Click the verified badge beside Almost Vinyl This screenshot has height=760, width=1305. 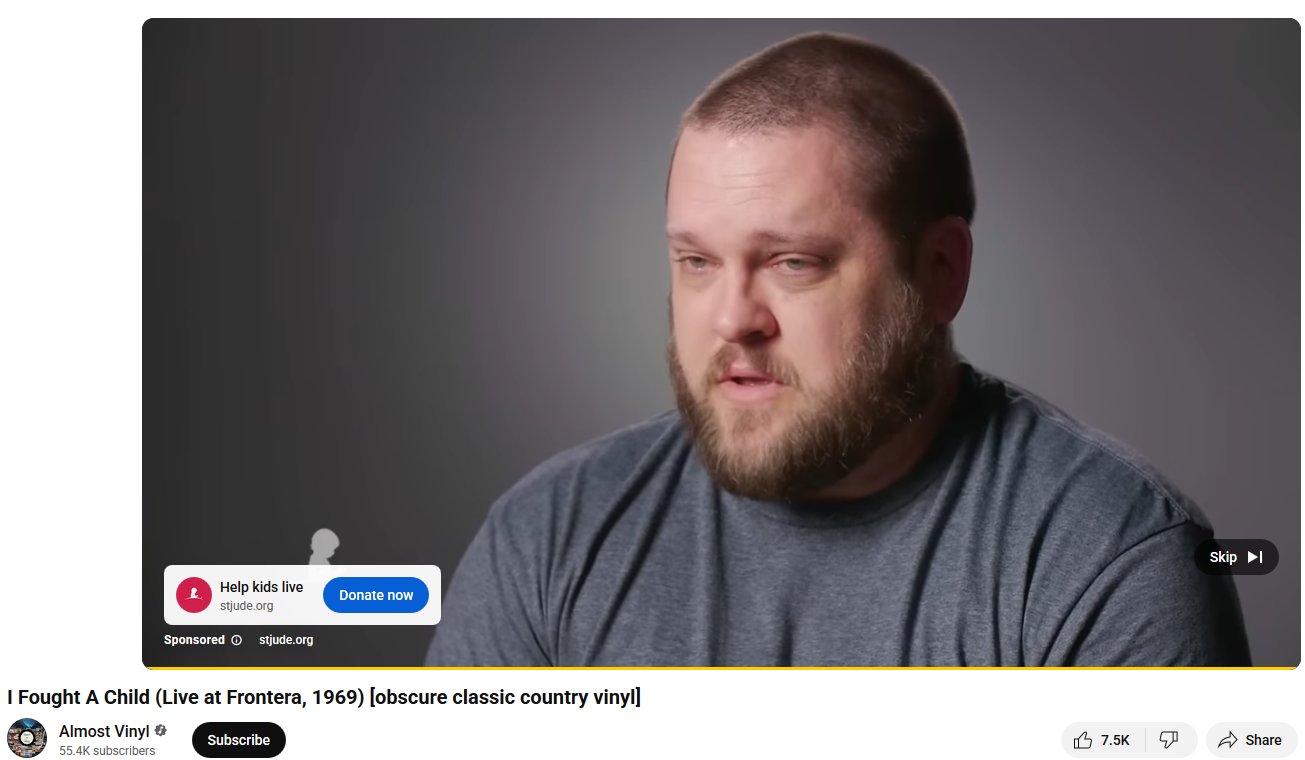point(161,731)
